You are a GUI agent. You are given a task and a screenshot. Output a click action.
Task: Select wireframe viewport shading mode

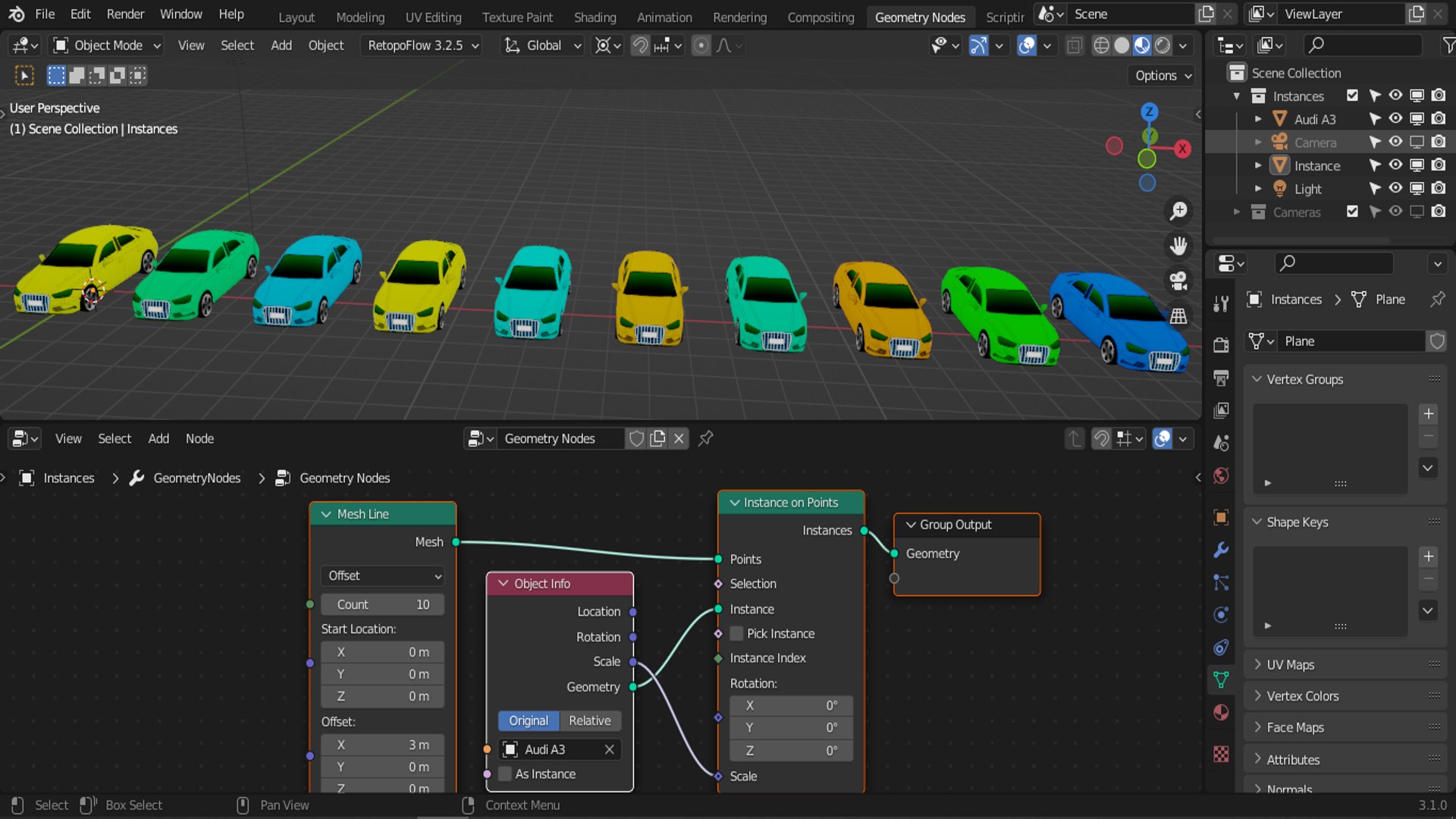(1101, 45)
